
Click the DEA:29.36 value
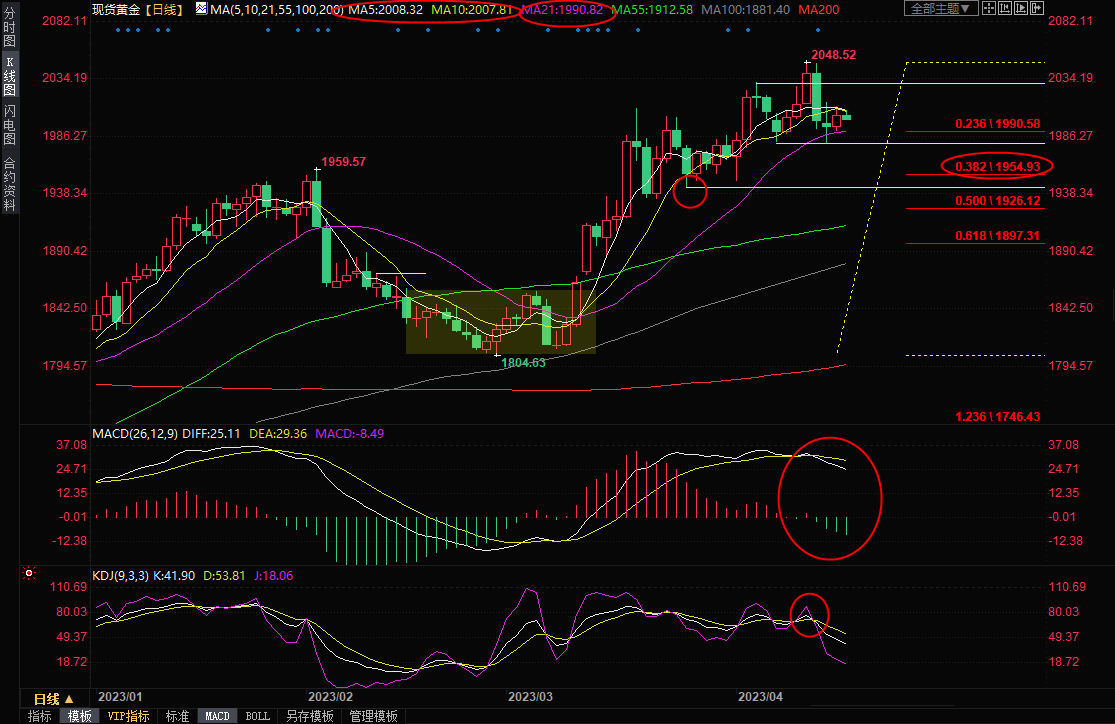tap(278, 433)
